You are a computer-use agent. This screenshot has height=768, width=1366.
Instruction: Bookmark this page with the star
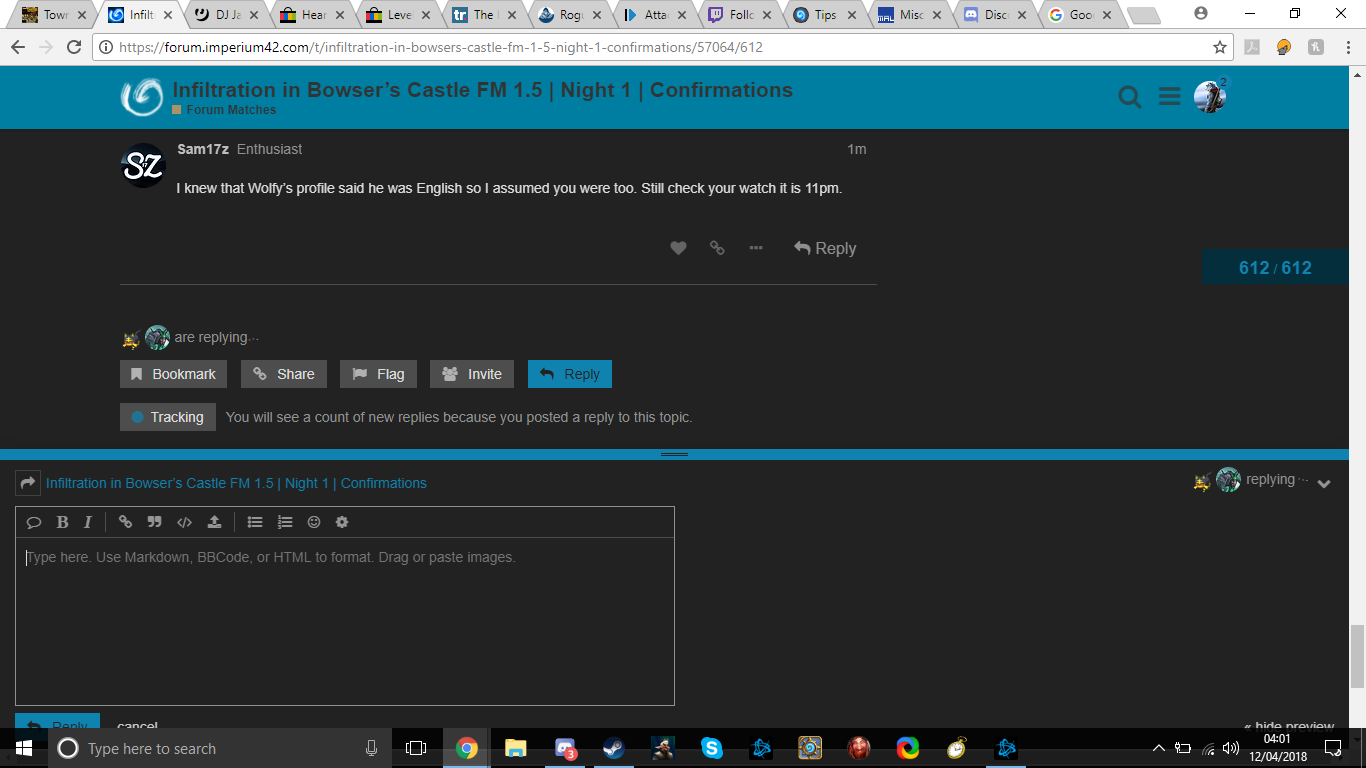(1220, 47)
